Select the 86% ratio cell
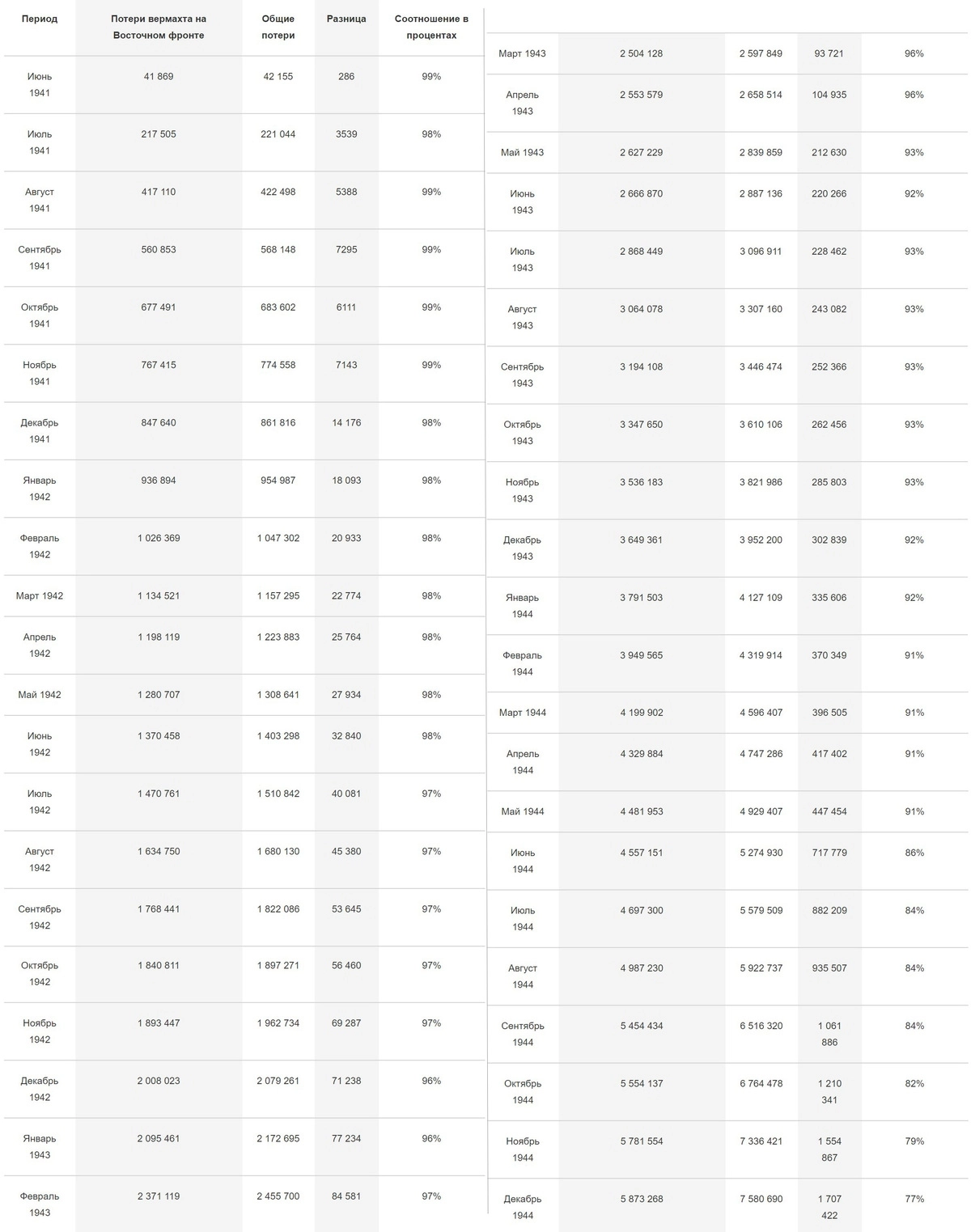 pyautogui.click(x=914, y=853)
